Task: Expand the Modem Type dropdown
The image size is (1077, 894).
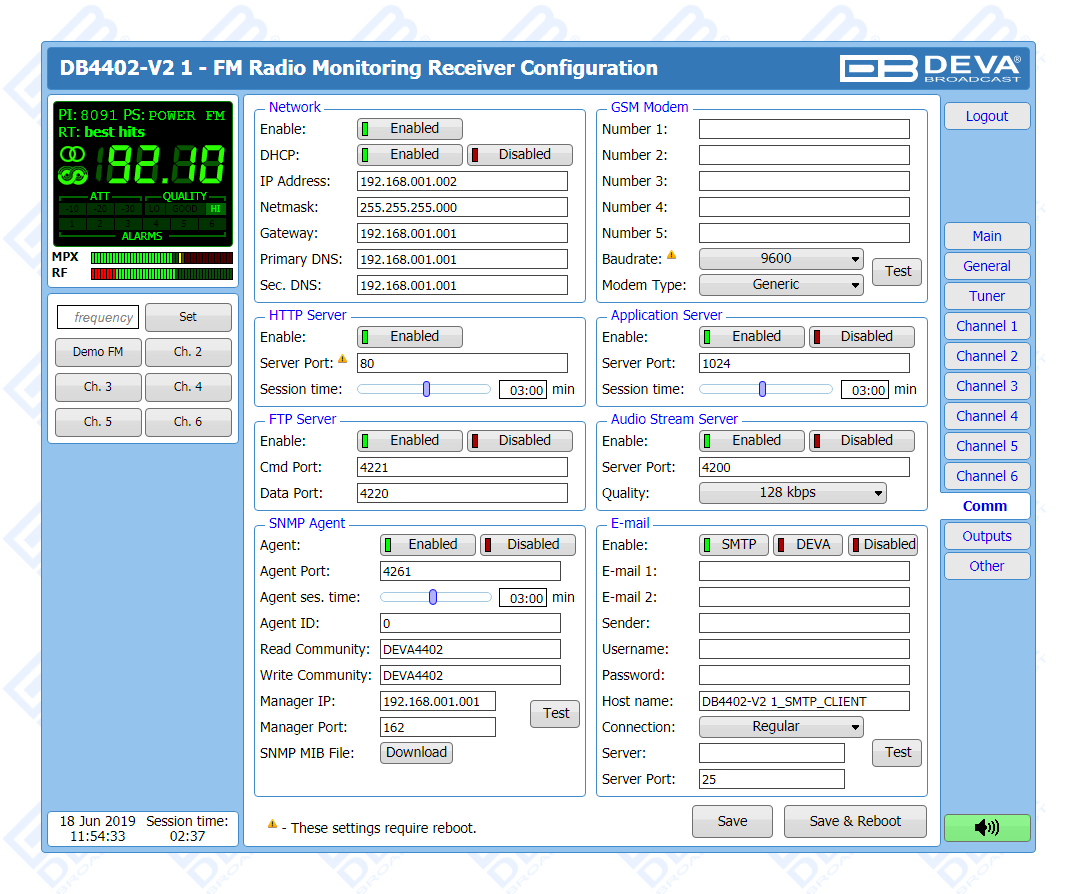Action: coord(780,285)
